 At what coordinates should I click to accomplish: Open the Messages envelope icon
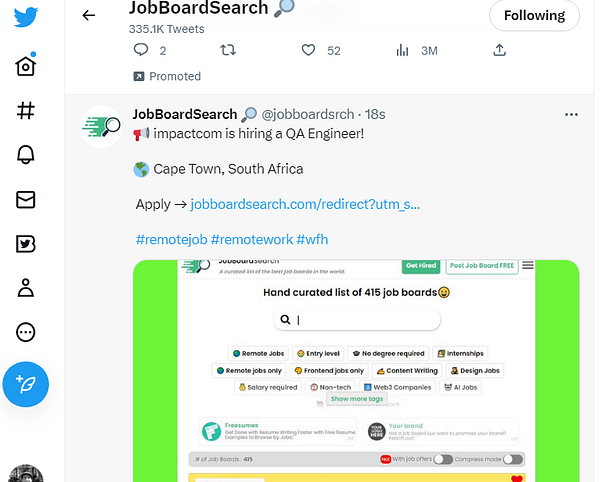(x=26, y=199)
